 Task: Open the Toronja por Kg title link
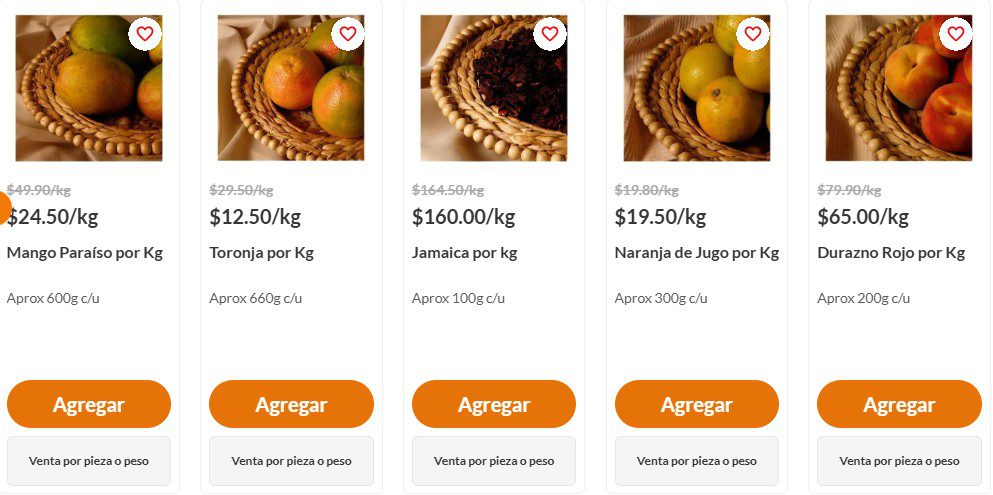point(261,253)
